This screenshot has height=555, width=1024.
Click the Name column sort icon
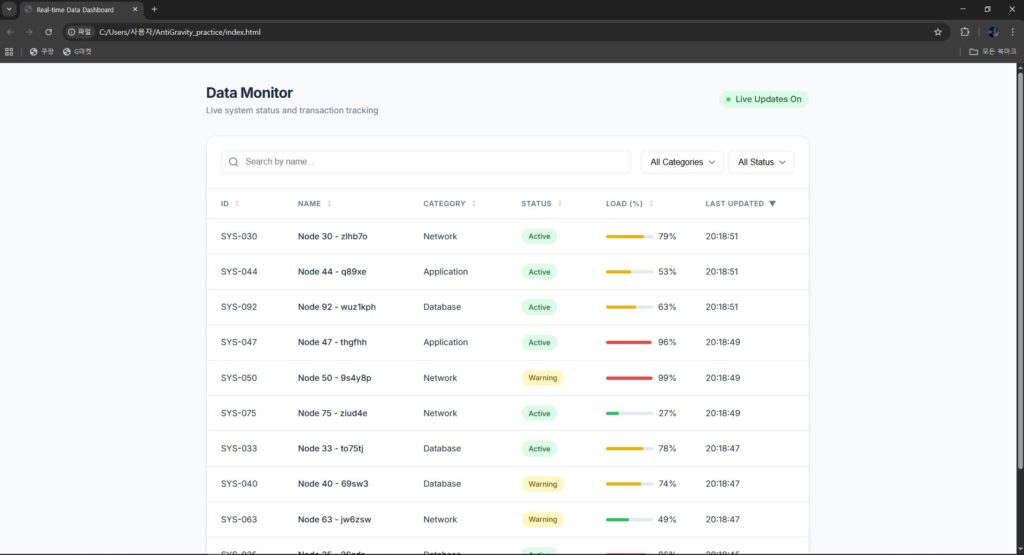point(329,204)
